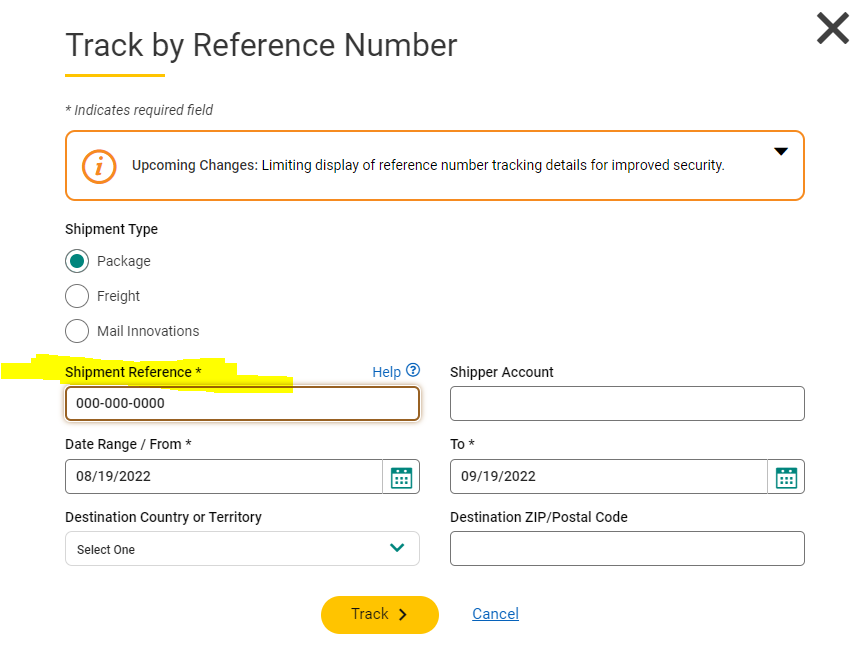Focus the Shipment Reference input field
Image resolution: width=864 pixels, height=655 pixels.
(242, 404)
